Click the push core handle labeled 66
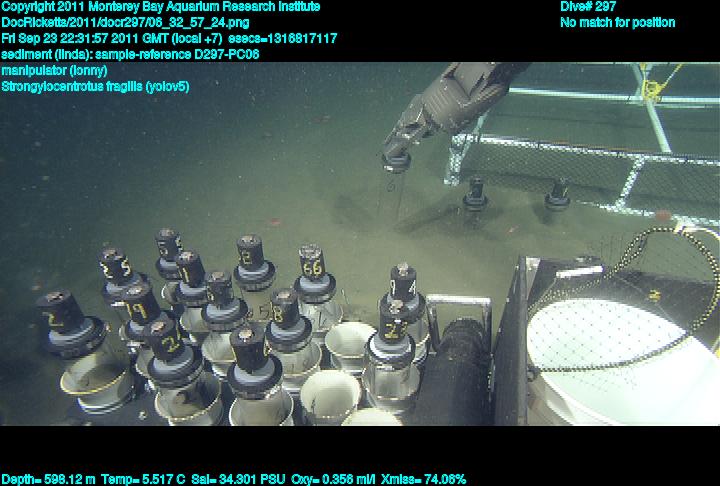The height and width of the screenshot is (486, 720). coord(313,263)
